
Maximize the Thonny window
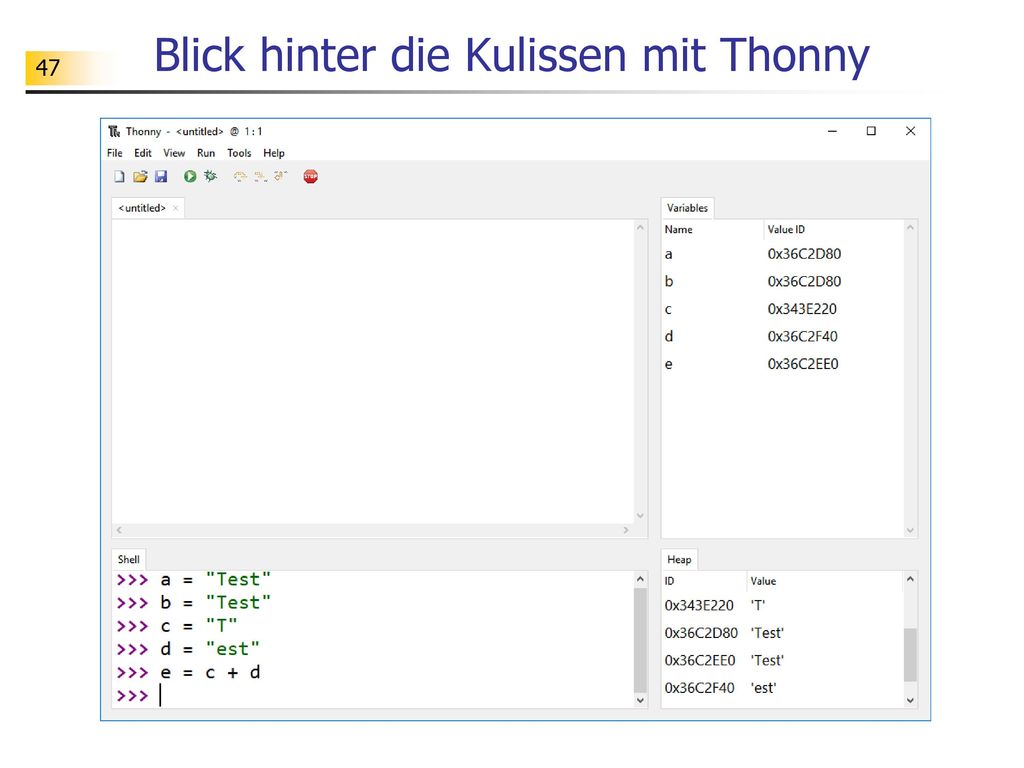pos(871,131)
